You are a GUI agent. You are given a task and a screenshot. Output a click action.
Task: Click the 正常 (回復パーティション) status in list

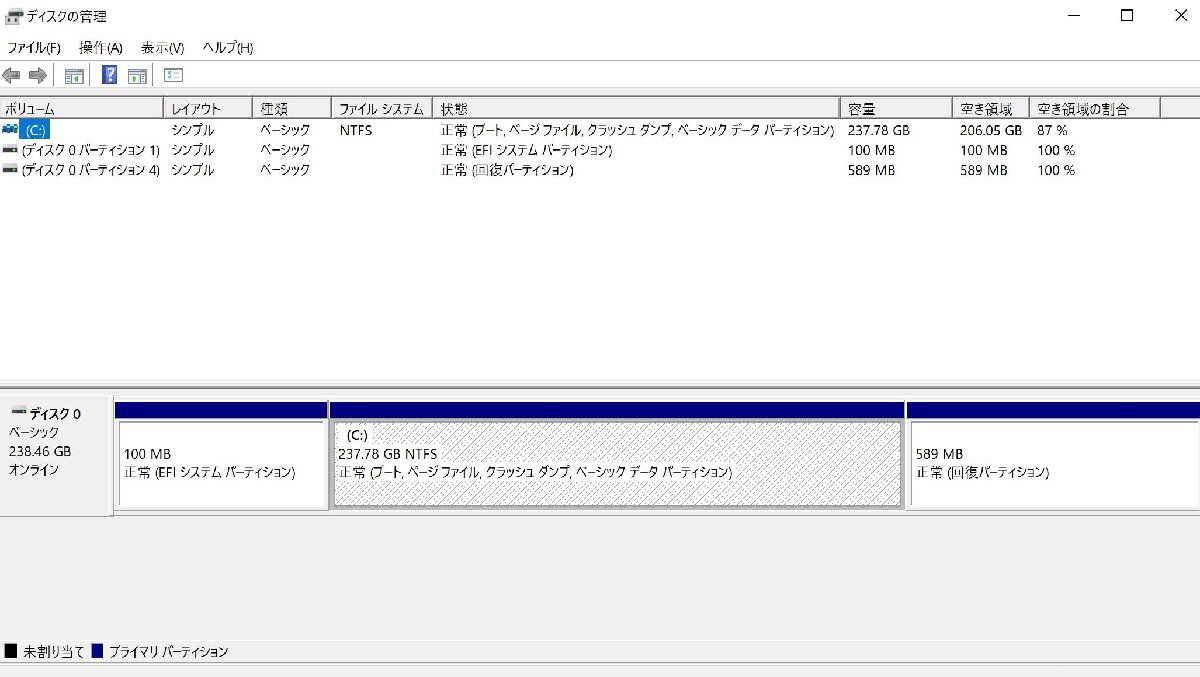click(x=507, y=170)
